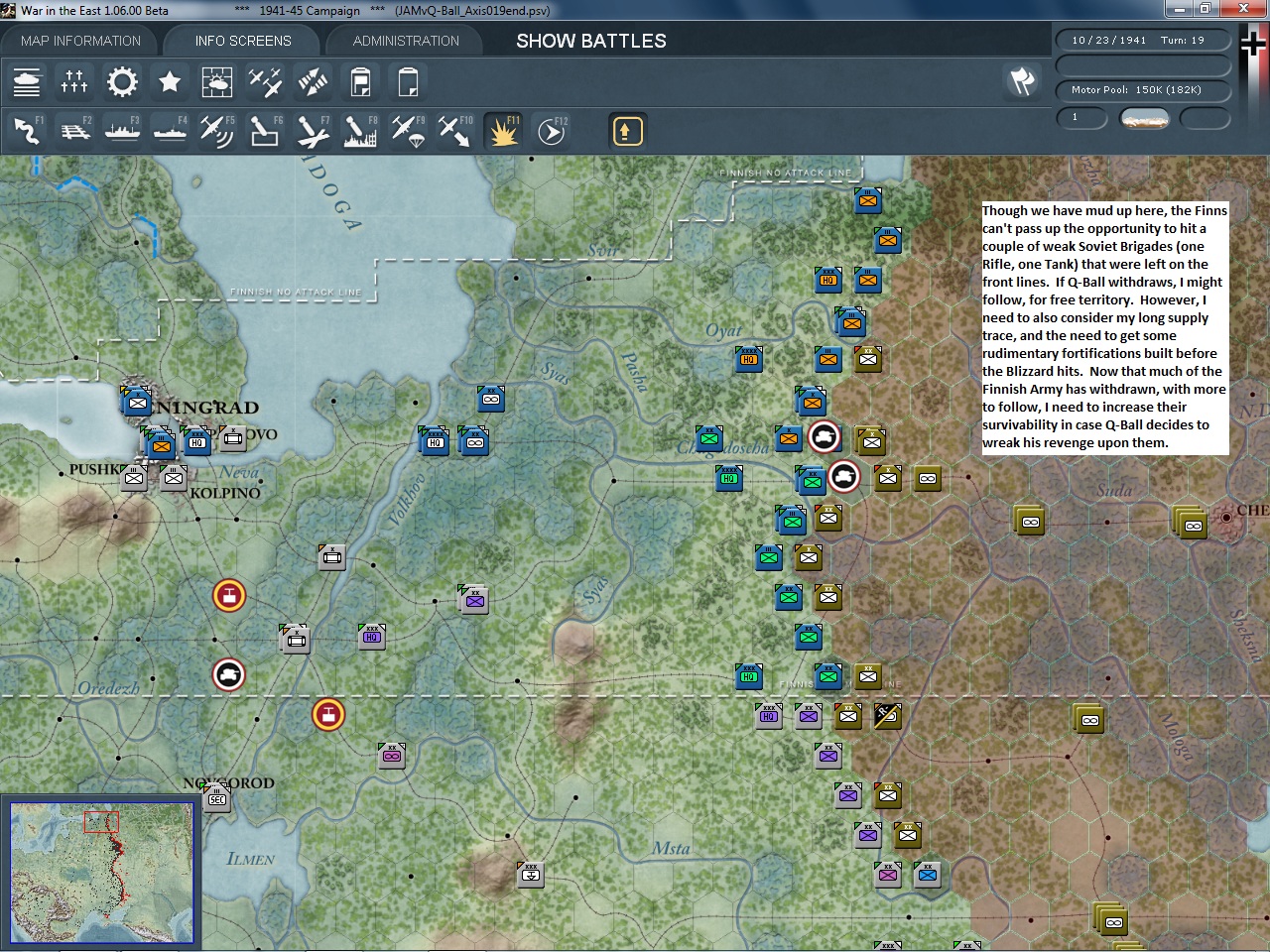This screenshot has height=952, width=1270.
Task: Select the F4 amphibious transport mode icon
Action: pyautogui.click(x=170, y=131)
